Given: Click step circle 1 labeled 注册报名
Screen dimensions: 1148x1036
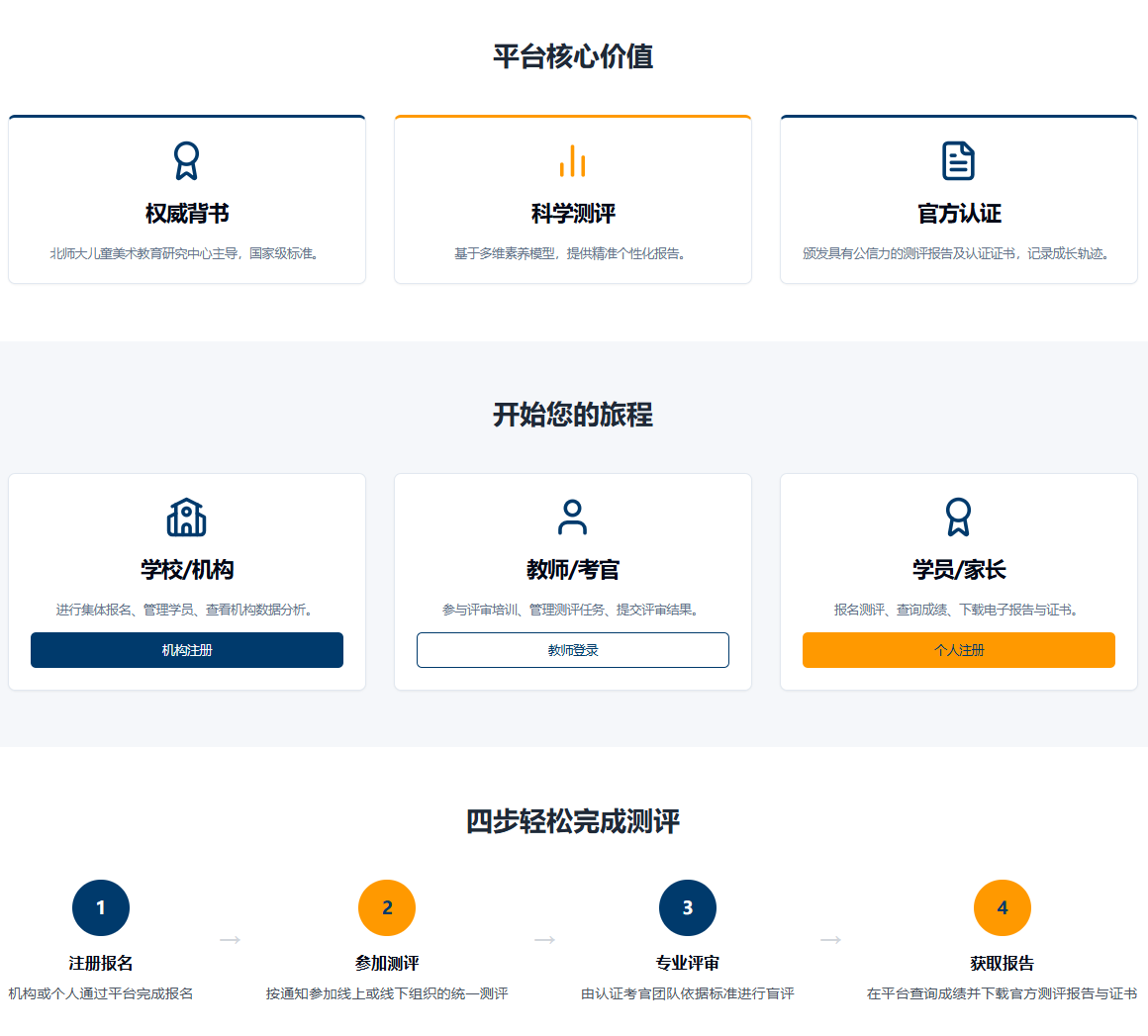Looking at the screenshot, I should [101, 907].
